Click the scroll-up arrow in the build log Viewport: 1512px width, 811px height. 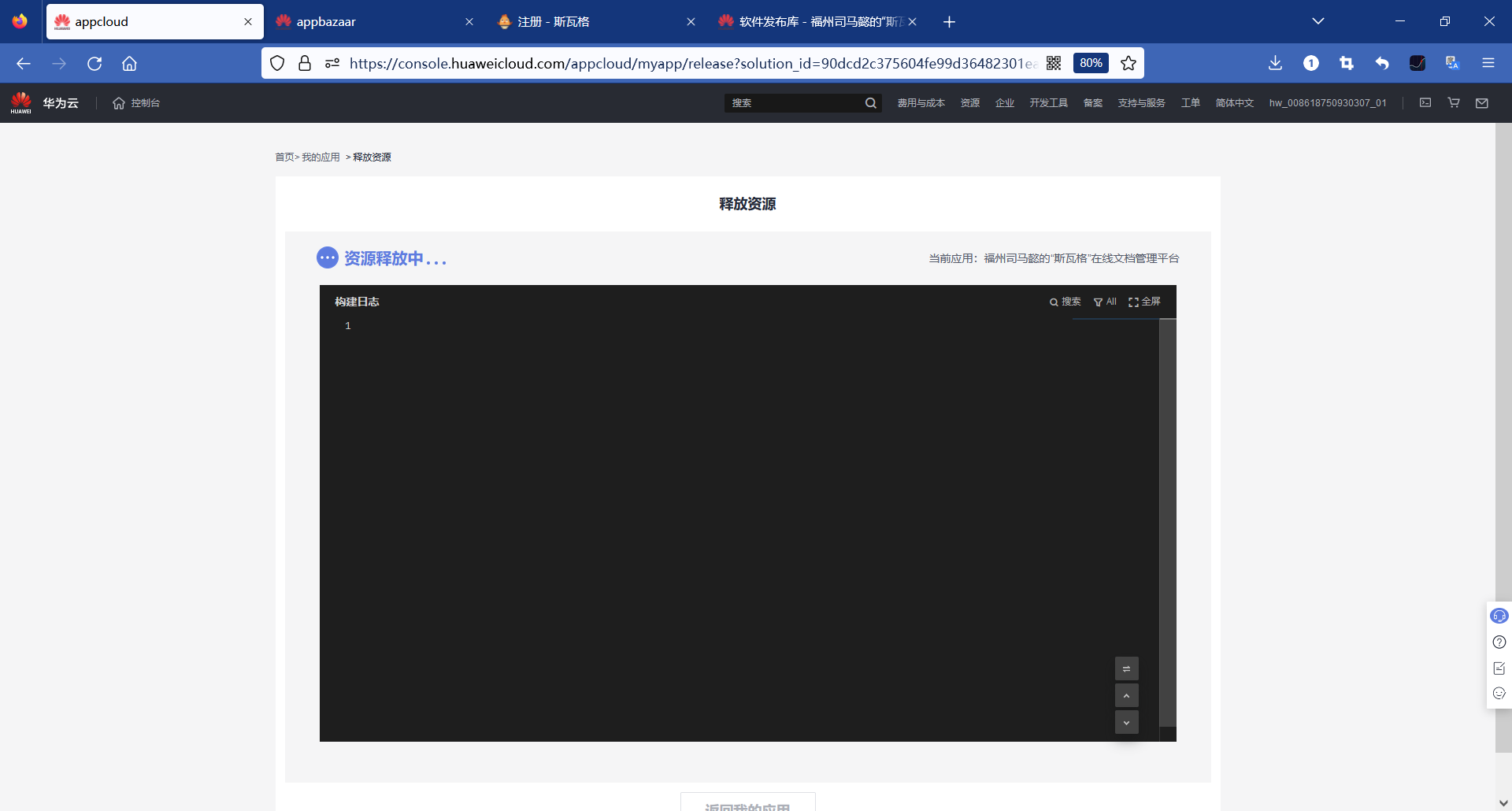(1126, 695)
